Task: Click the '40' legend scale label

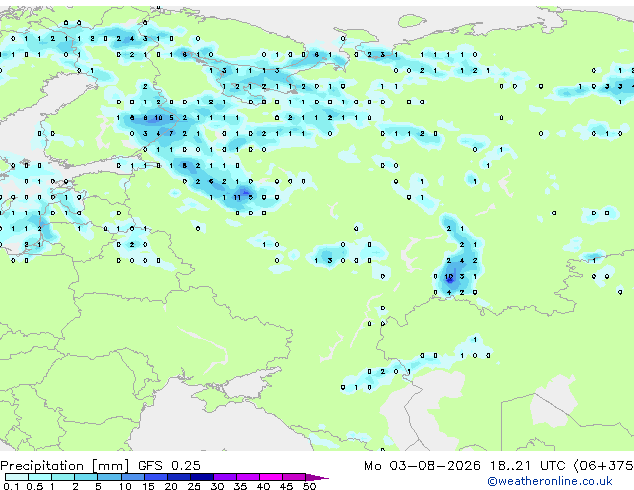Action: point(263,486)
